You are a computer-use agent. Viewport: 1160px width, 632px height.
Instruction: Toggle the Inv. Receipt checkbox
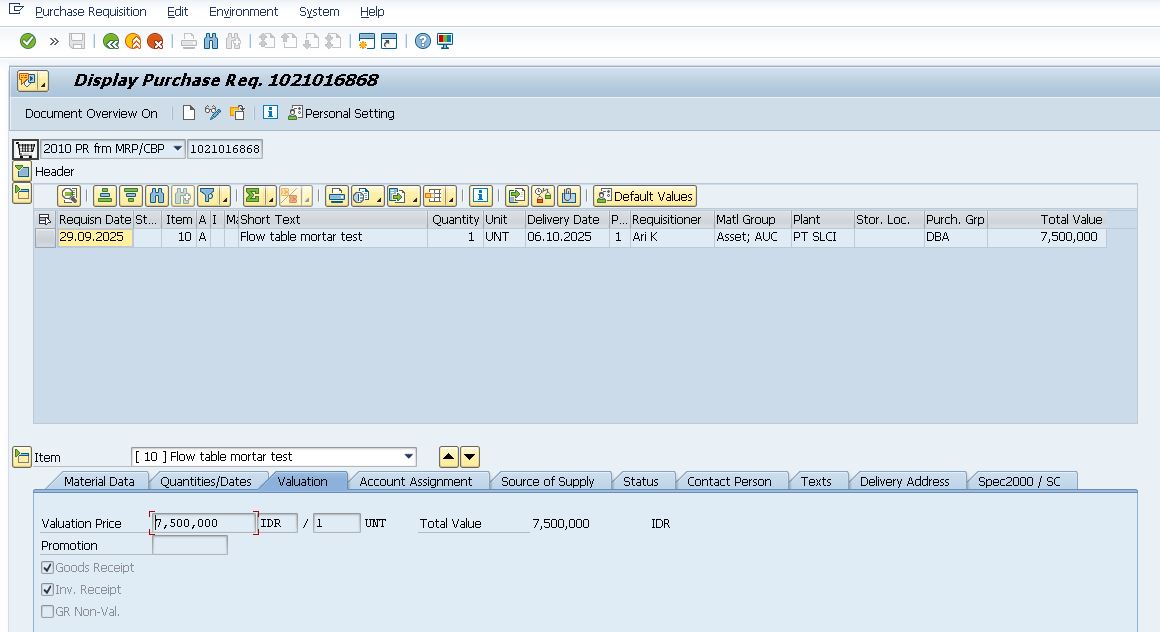click(48, 590)
